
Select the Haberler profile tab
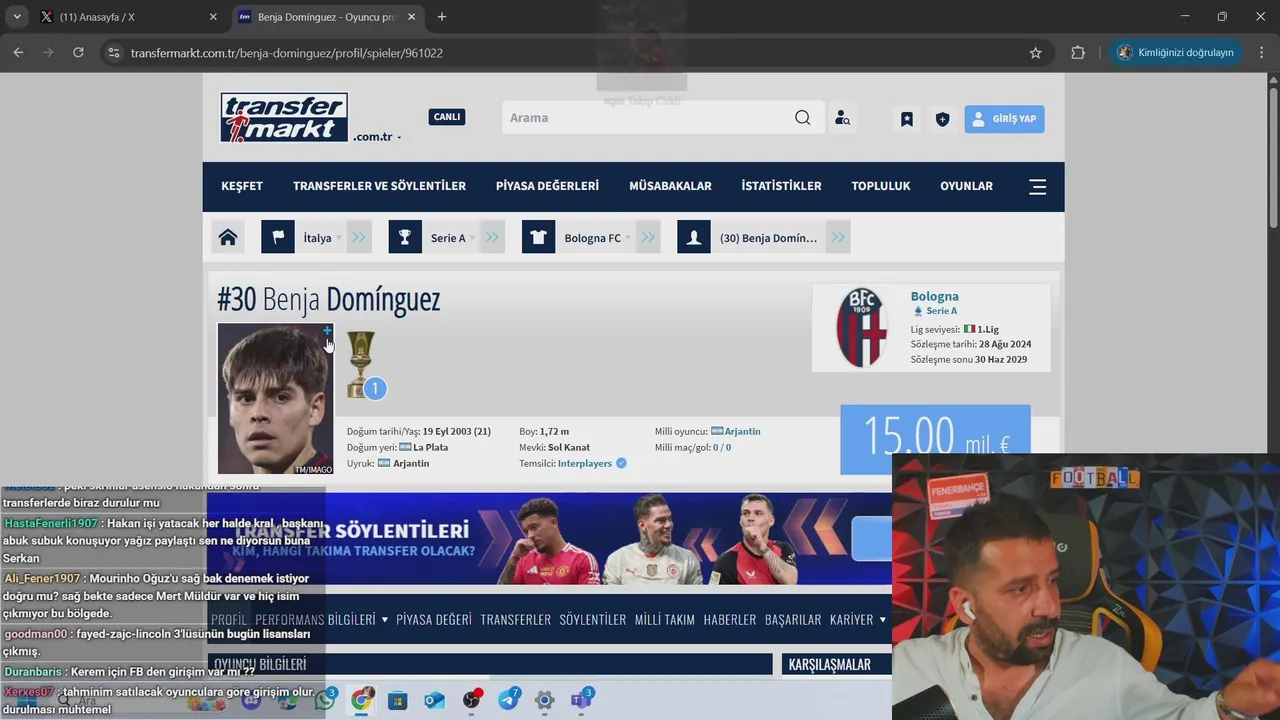[729, 620]
